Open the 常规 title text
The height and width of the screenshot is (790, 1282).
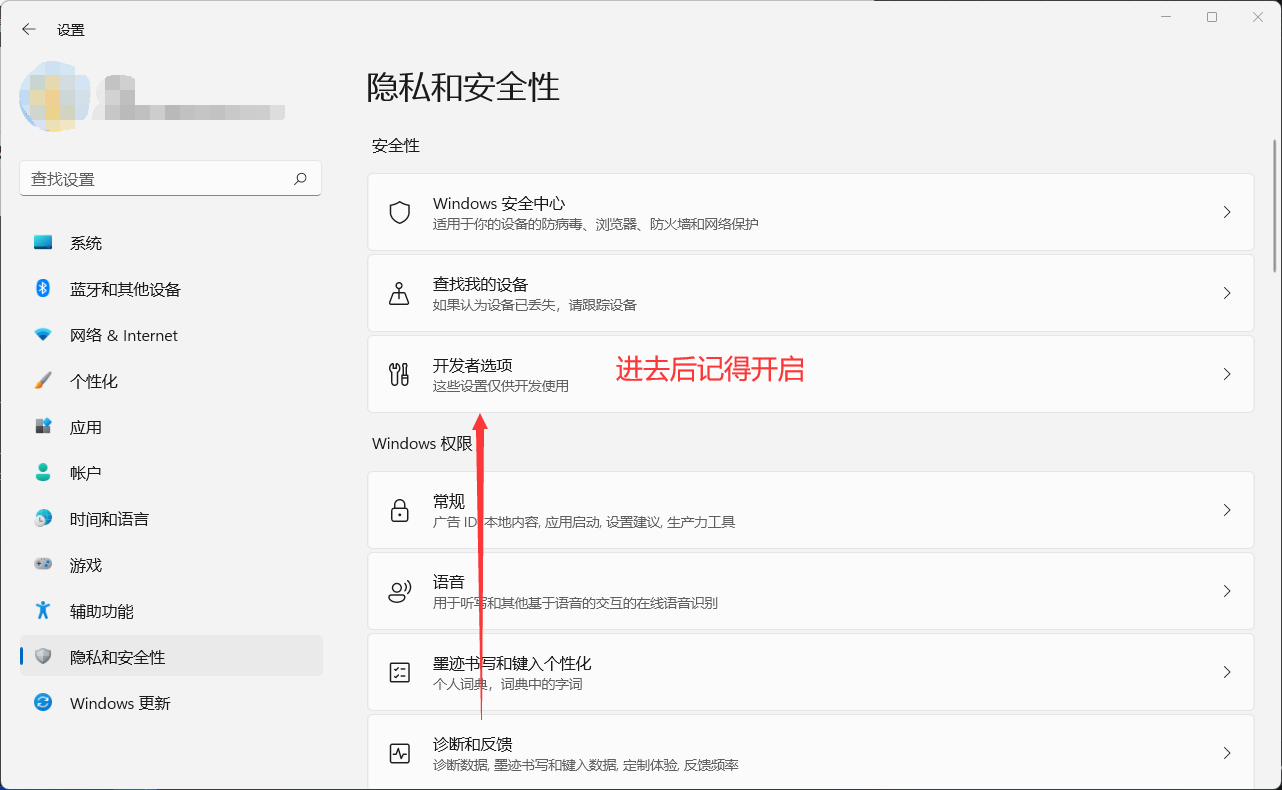point(449,501)
